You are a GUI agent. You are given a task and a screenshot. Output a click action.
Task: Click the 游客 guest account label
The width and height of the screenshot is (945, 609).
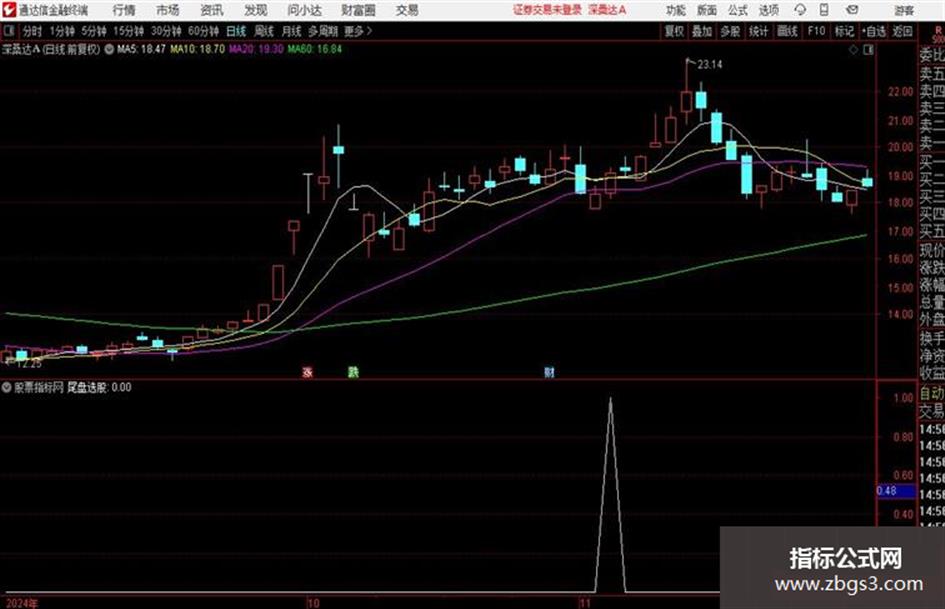click(905, 10)
